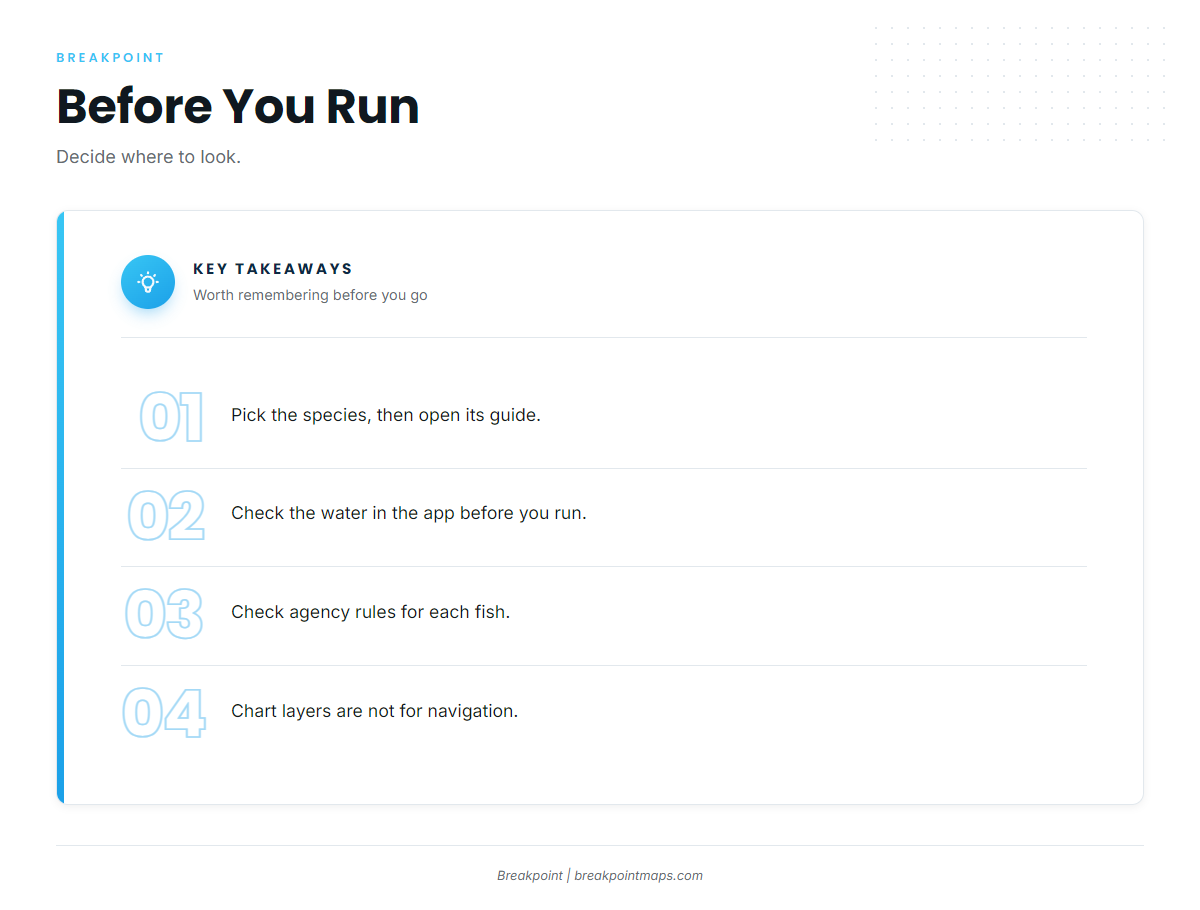Select "Pick the species, then open its guide."

point(386,415)
